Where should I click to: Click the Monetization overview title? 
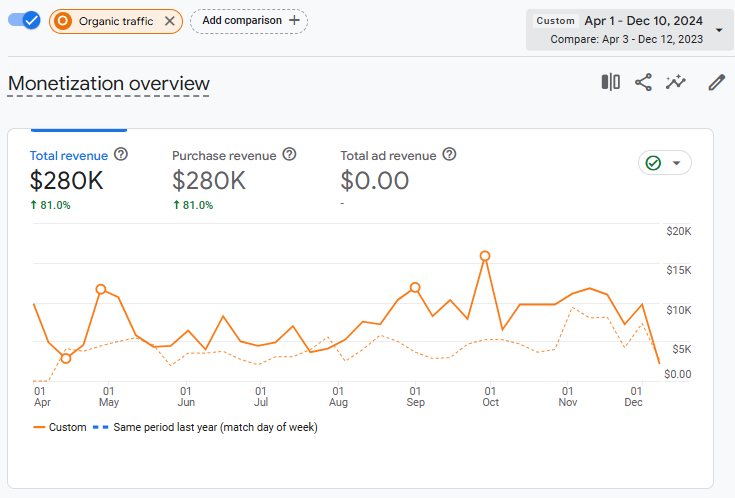coord(109,84)
